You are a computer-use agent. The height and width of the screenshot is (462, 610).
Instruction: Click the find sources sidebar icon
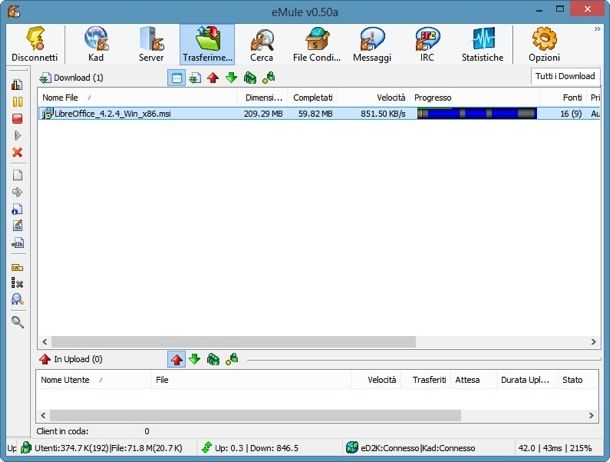click(17, 299)
